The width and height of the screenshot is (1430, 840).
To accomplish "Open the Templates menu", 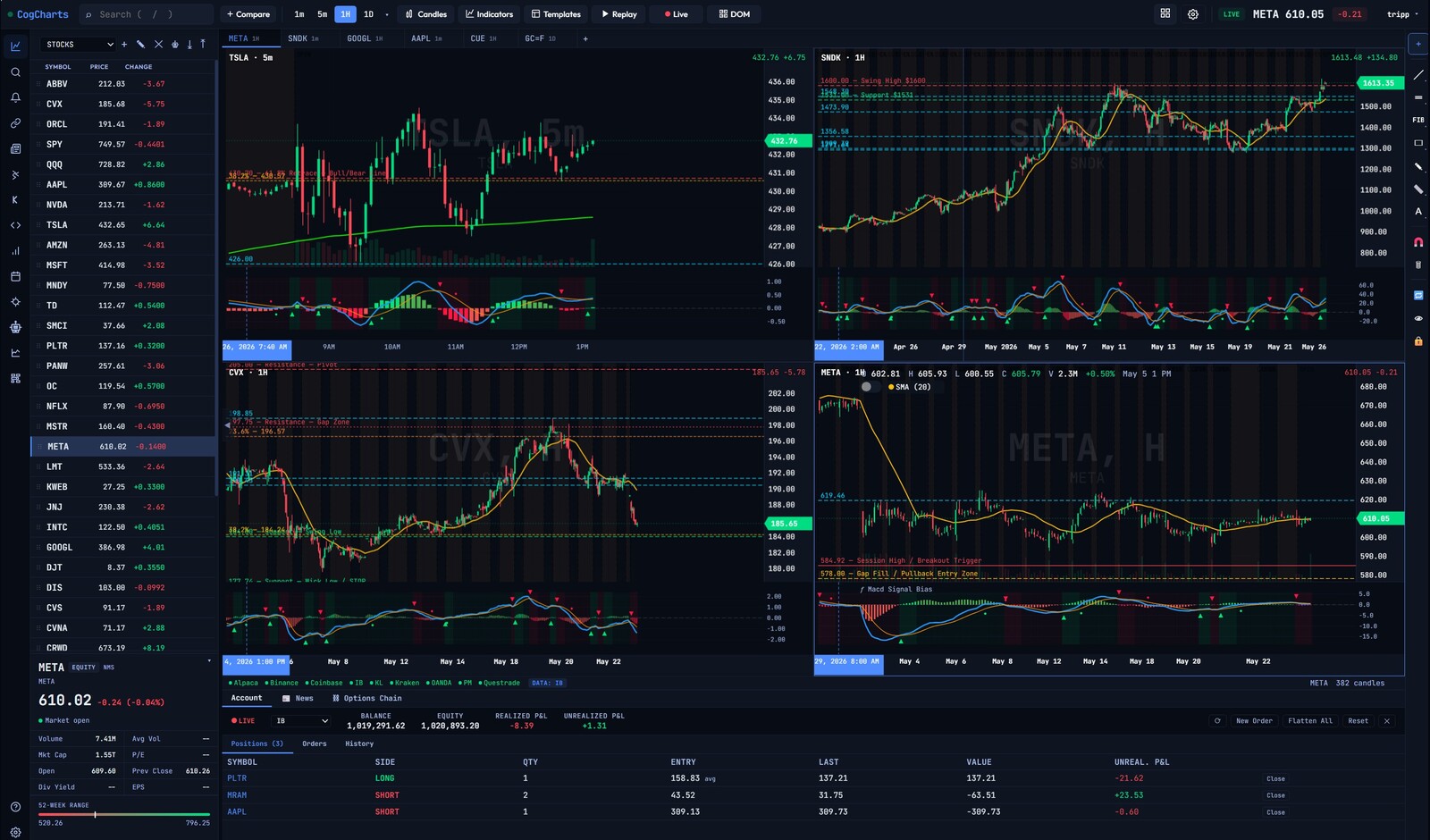I will (x=556, y=14).
